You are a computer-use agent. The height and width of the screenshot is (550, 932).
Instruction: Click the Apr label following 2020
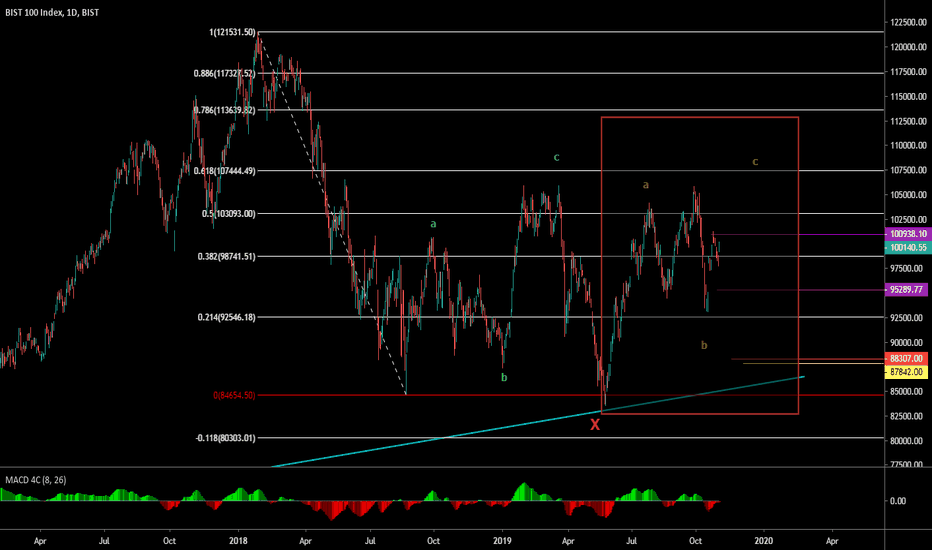(832, 541)
